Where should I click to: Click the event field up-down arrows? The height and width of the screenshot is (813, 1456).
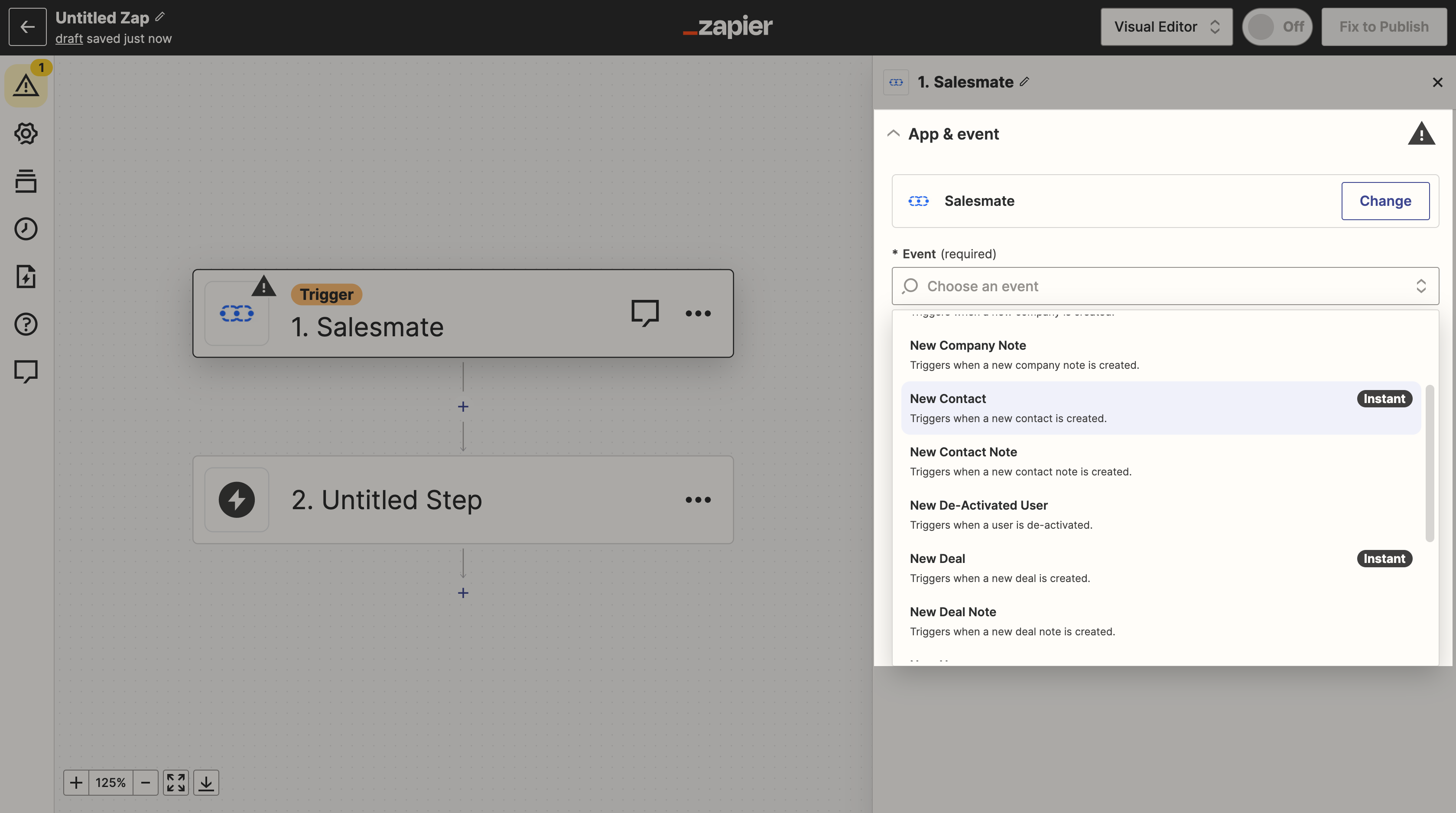(x=1421, y=286)
